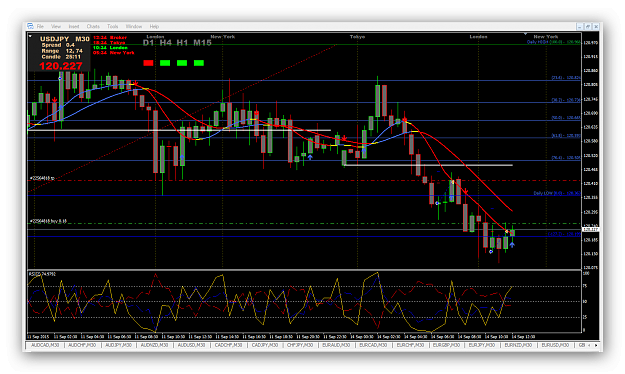Click the green London clock entry
This screenshot has height=374, width=625.
pos(110,48)
